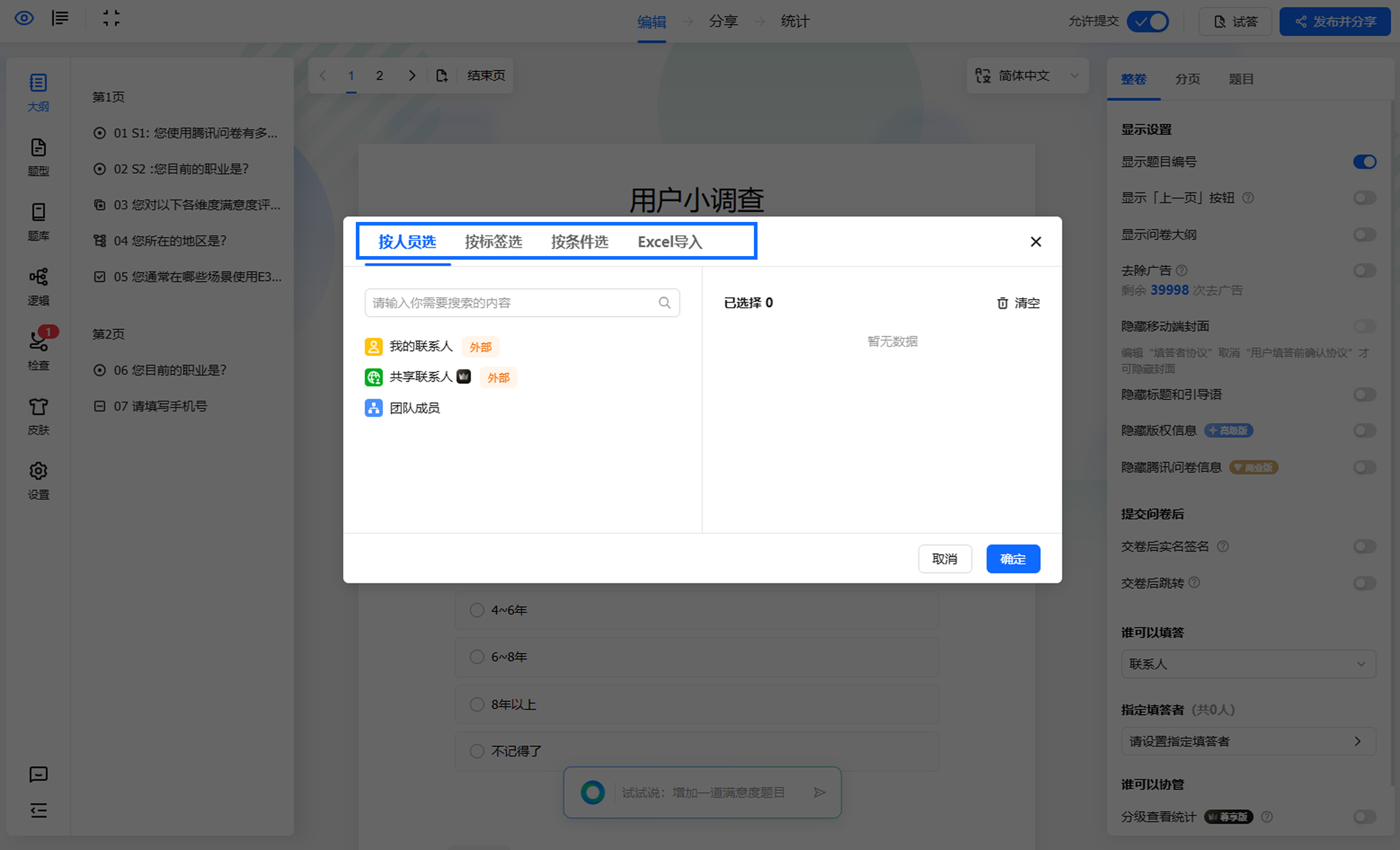Click the 试答 test answer button
The width and height of the screenshot is (1400, 850).
coord(1235,22)
